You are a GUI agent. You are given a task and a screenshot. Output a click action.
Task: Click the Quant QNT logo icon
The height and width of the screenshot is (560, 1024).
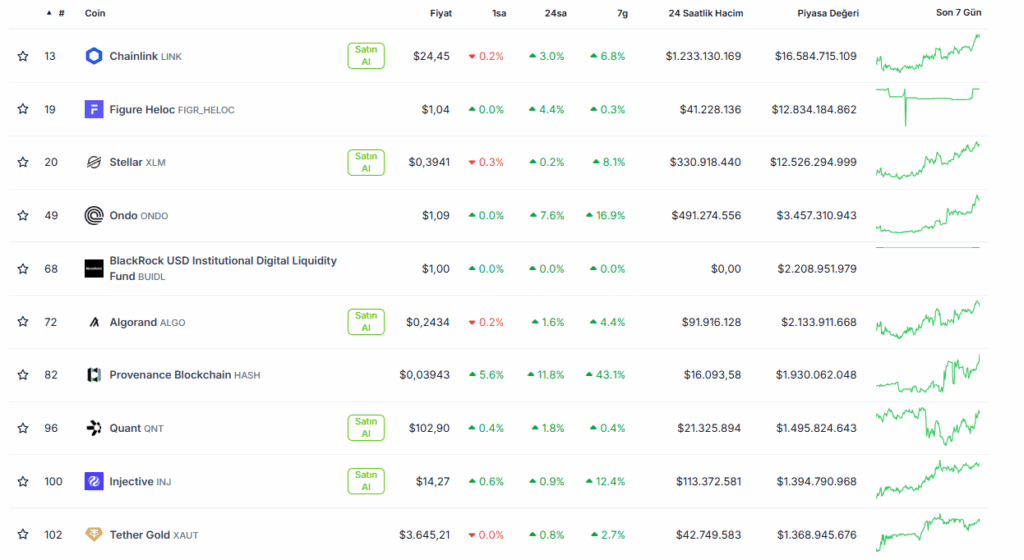pyautogui.click(x=94, y=428)
